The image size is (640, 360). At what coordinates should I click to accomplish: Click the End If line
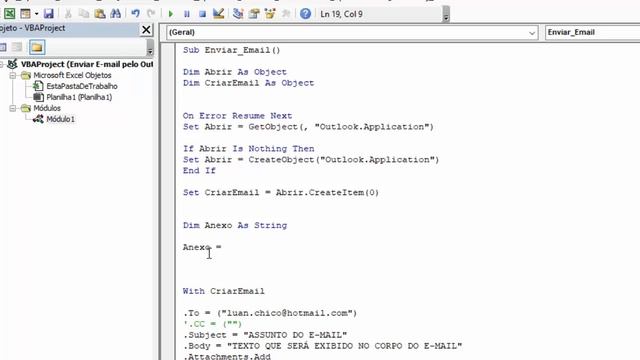click(x=199, y=171)
